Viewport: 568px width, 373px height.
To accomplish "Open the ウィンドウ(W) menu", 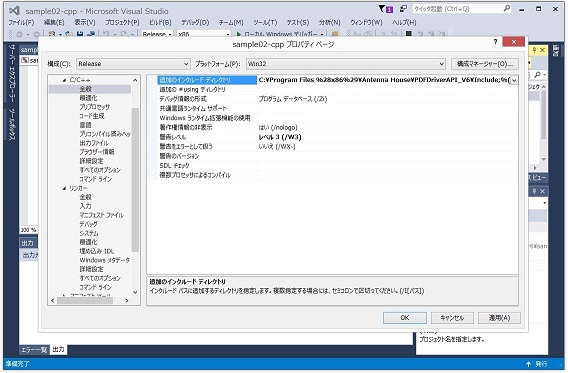I will point(366,22).
